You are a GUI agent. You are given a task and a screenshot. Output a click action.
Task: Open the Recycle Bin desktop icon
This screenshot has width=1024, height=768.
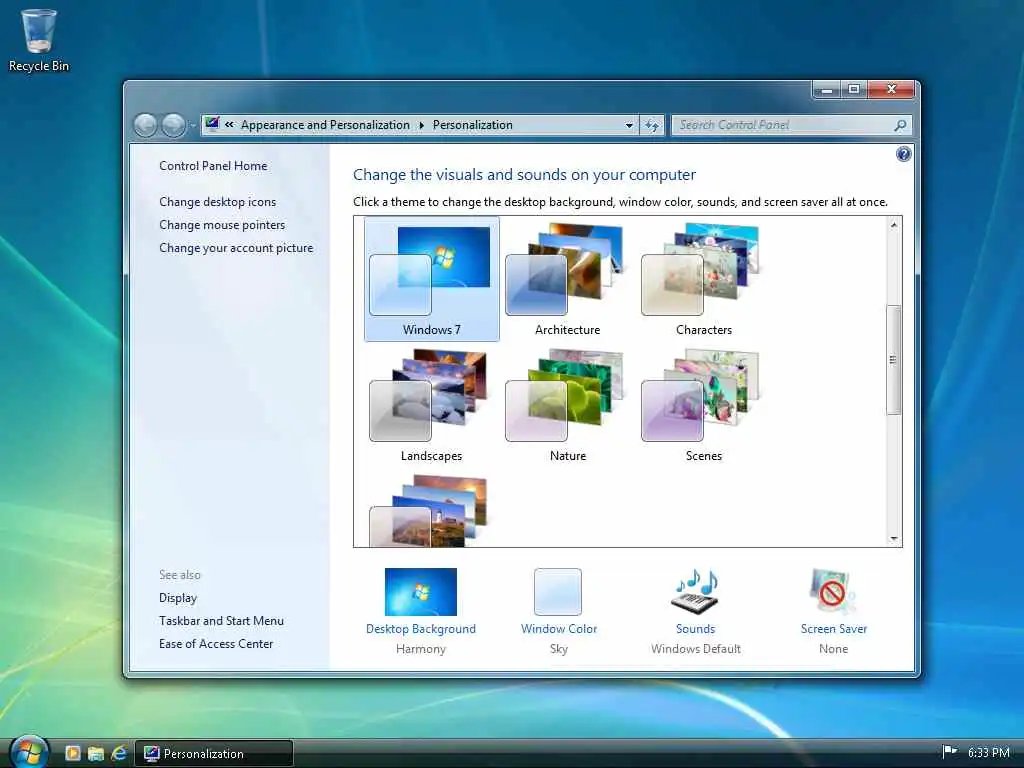(x=38, y=39)
